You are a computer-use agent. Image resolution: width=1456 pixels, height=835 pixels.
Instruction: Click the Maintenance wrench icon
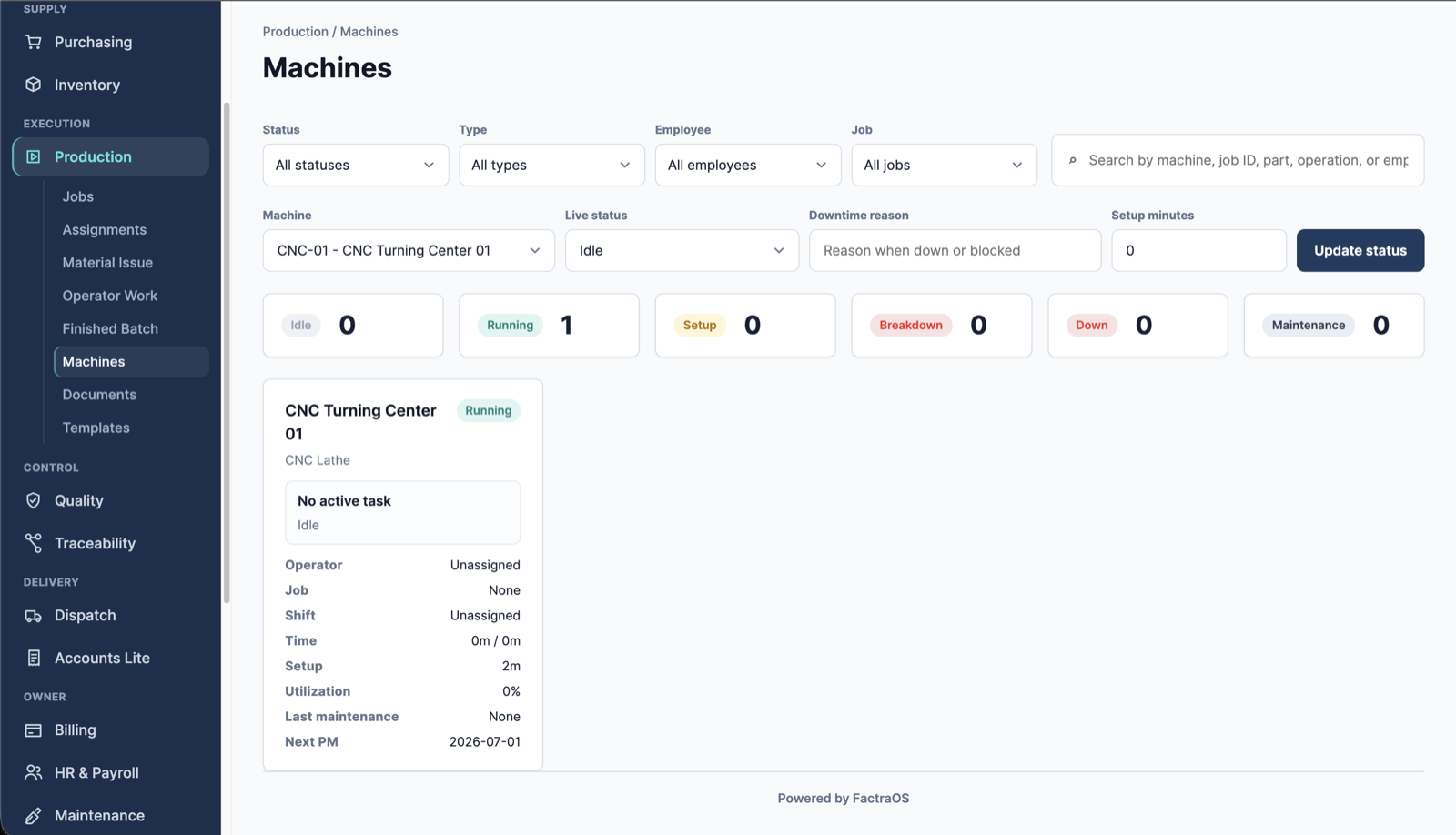pyautogui.click(x=34, y=815)
